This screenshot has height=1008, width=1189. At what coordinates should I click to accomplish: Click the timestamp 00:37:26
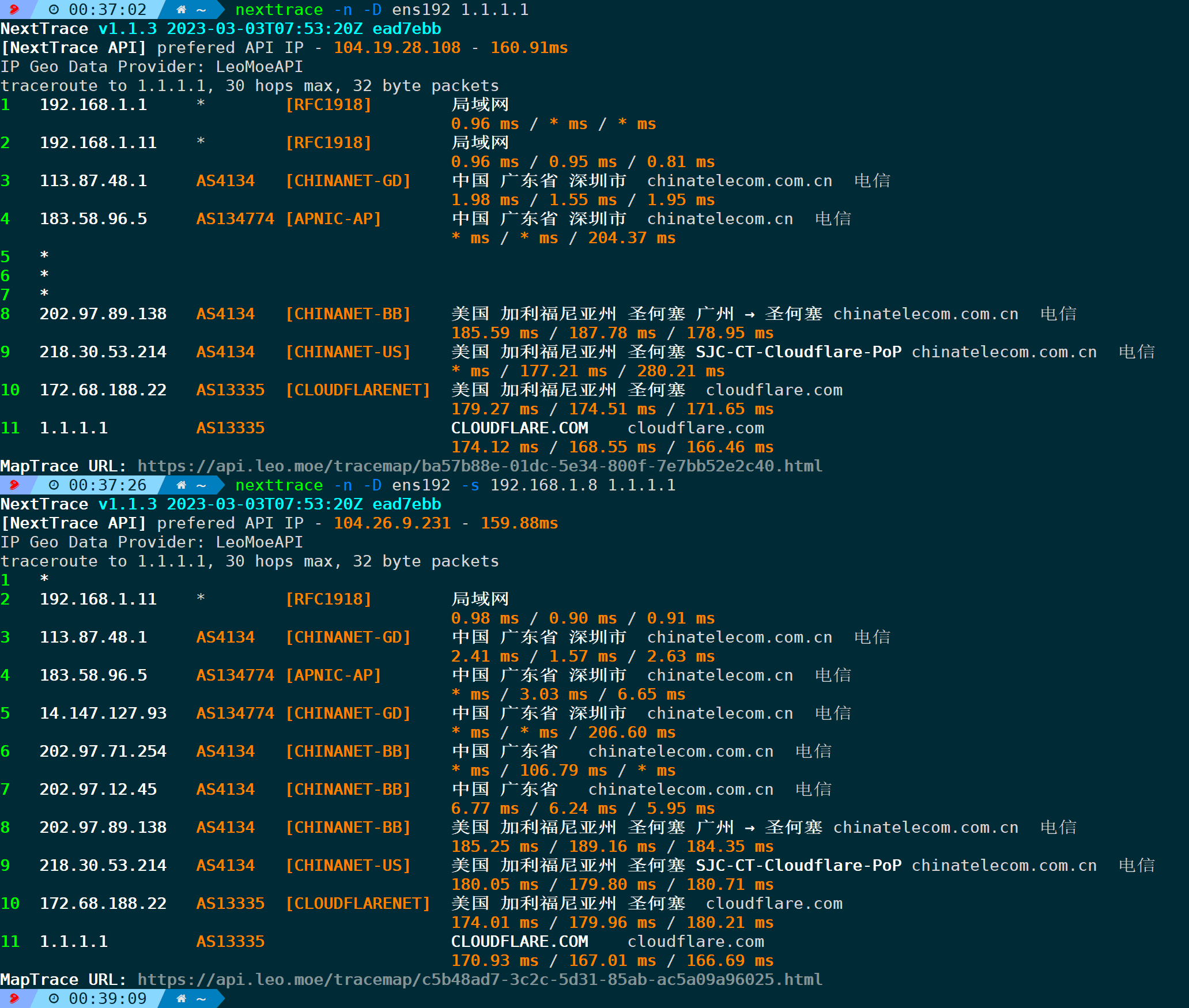pyautogui.click(x=107, y=485)
